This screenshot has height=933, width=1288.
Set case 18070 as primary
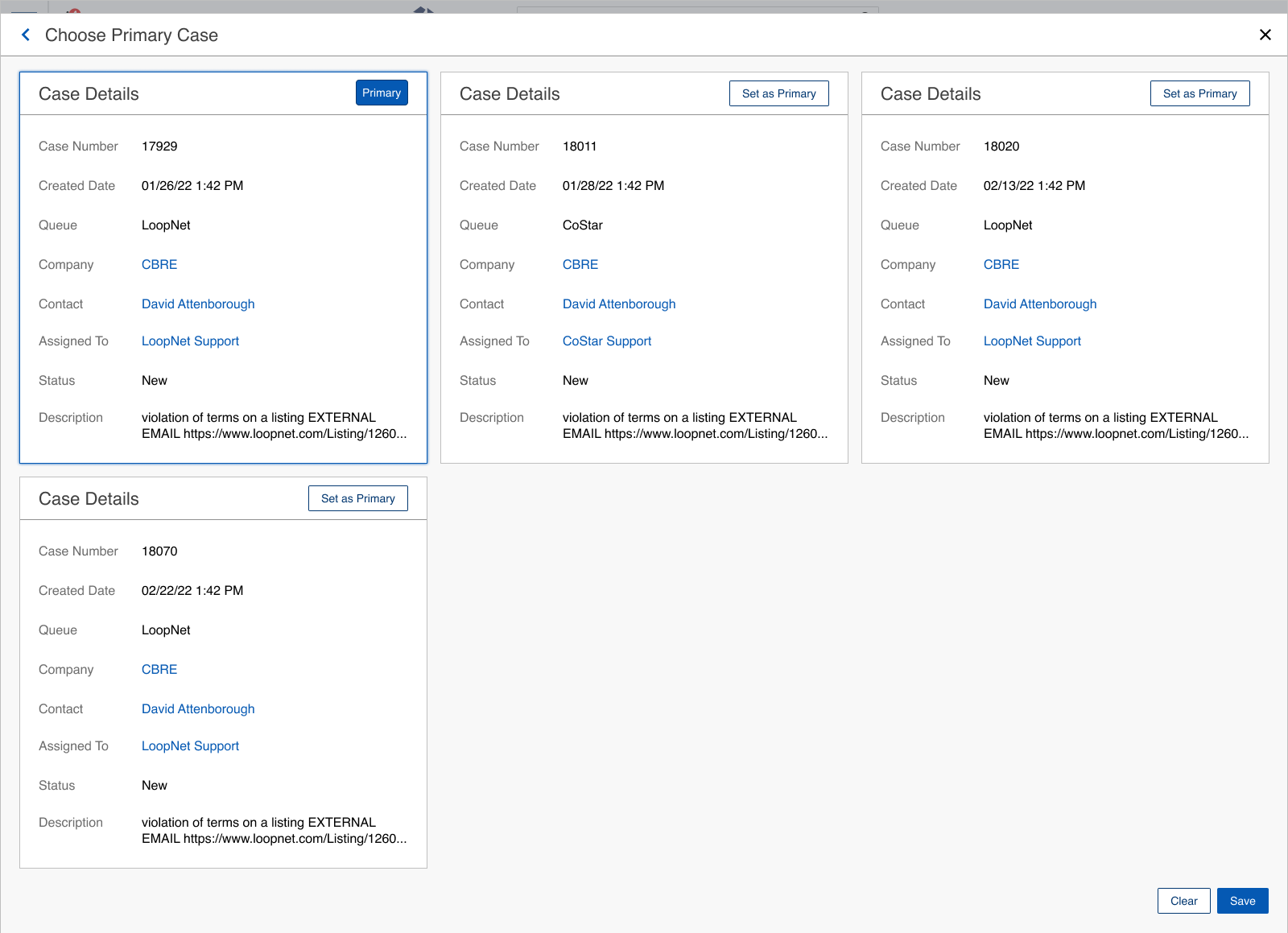(357, 498)
